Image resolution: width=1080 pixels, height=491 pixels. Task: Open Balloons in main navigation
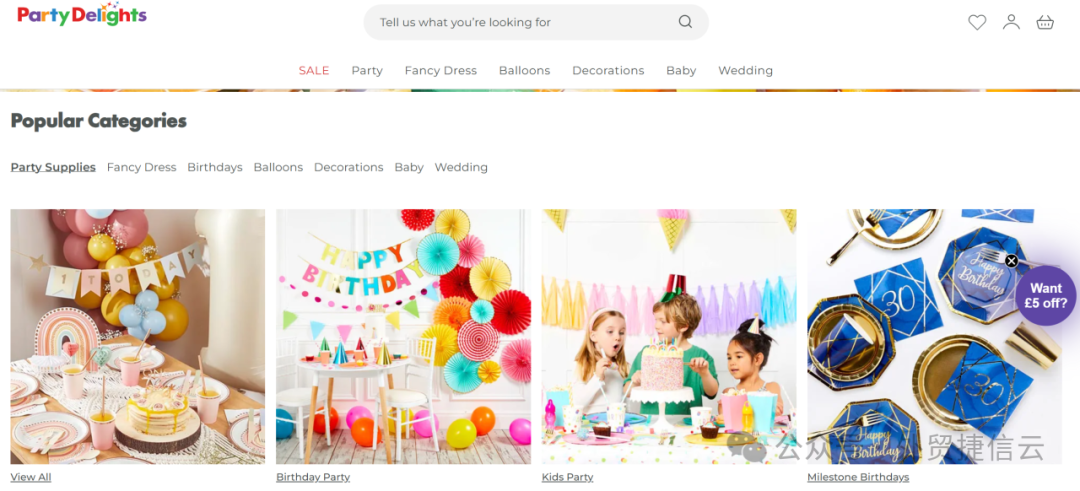524,70
